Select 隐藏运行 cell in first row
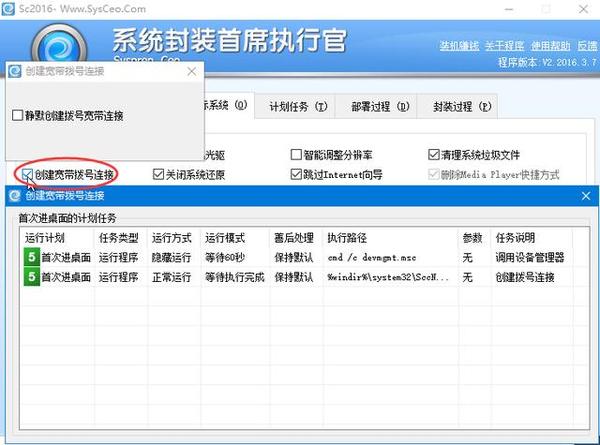Screen dimensions: 600x445 click(171, 258)
